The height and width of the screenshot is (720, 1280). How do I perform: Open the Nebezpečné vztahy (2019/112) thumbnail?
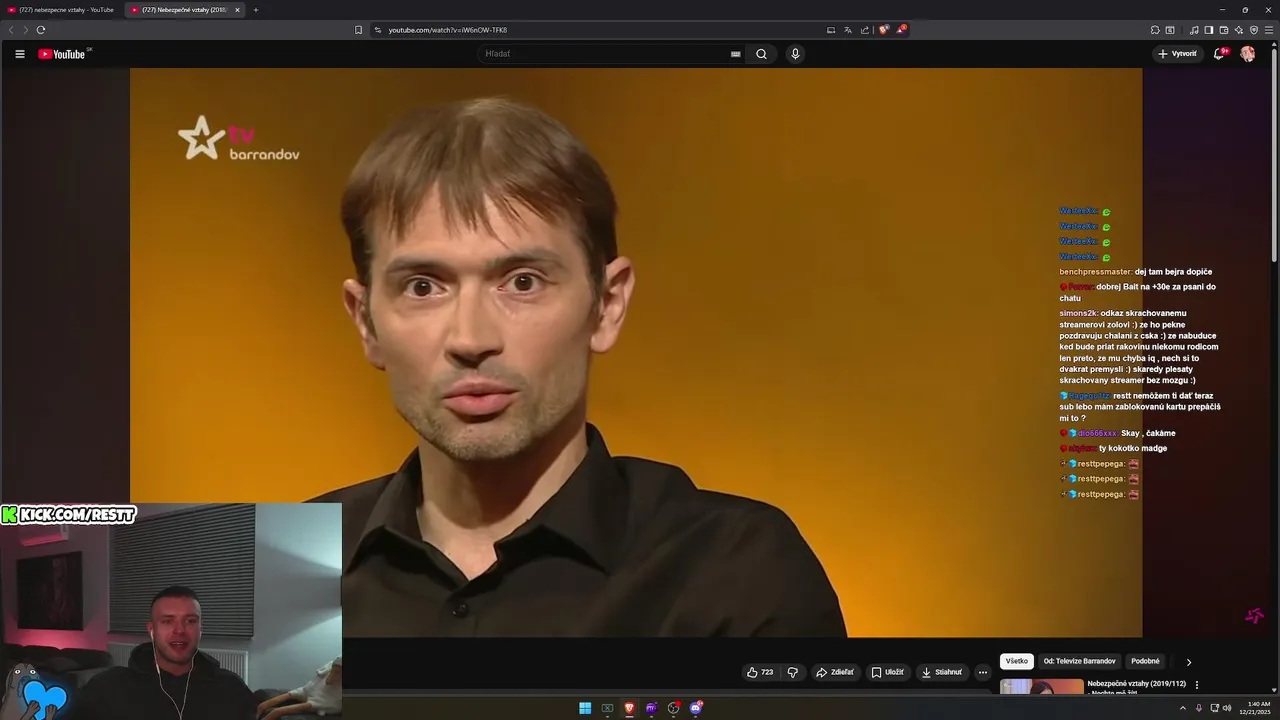point(1041,686)
